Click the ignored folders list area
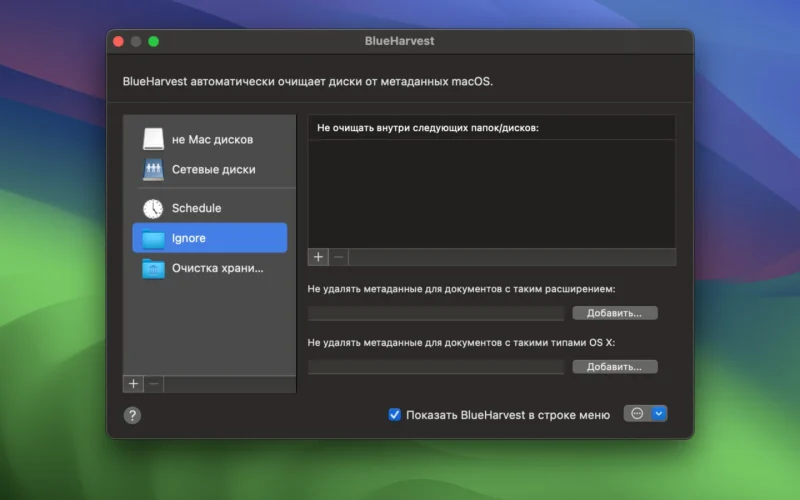The image size is (800, 500). (492, 194)
